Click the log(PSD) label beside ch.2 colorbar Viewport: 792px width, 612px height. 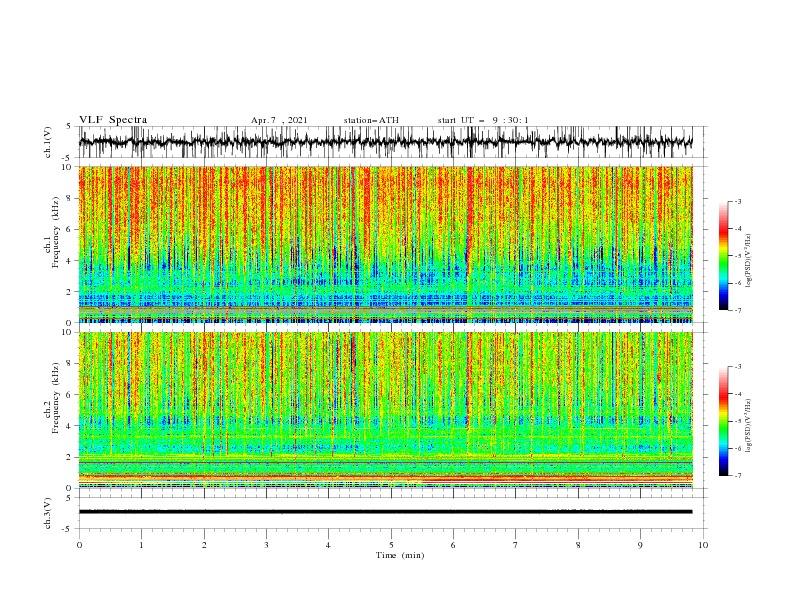(749, 426)
